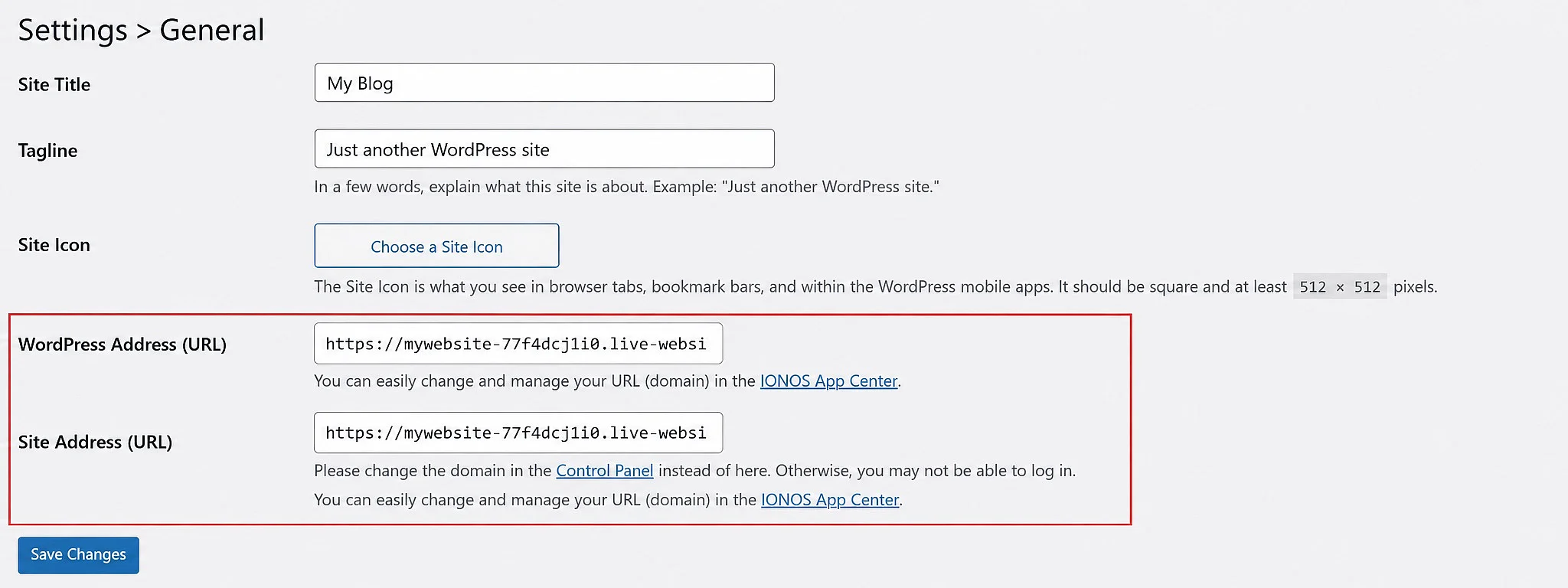1568x588 pixels.
Task: Open IONOS App Center link under WordPress Address
Action: (x=828, y=381)
